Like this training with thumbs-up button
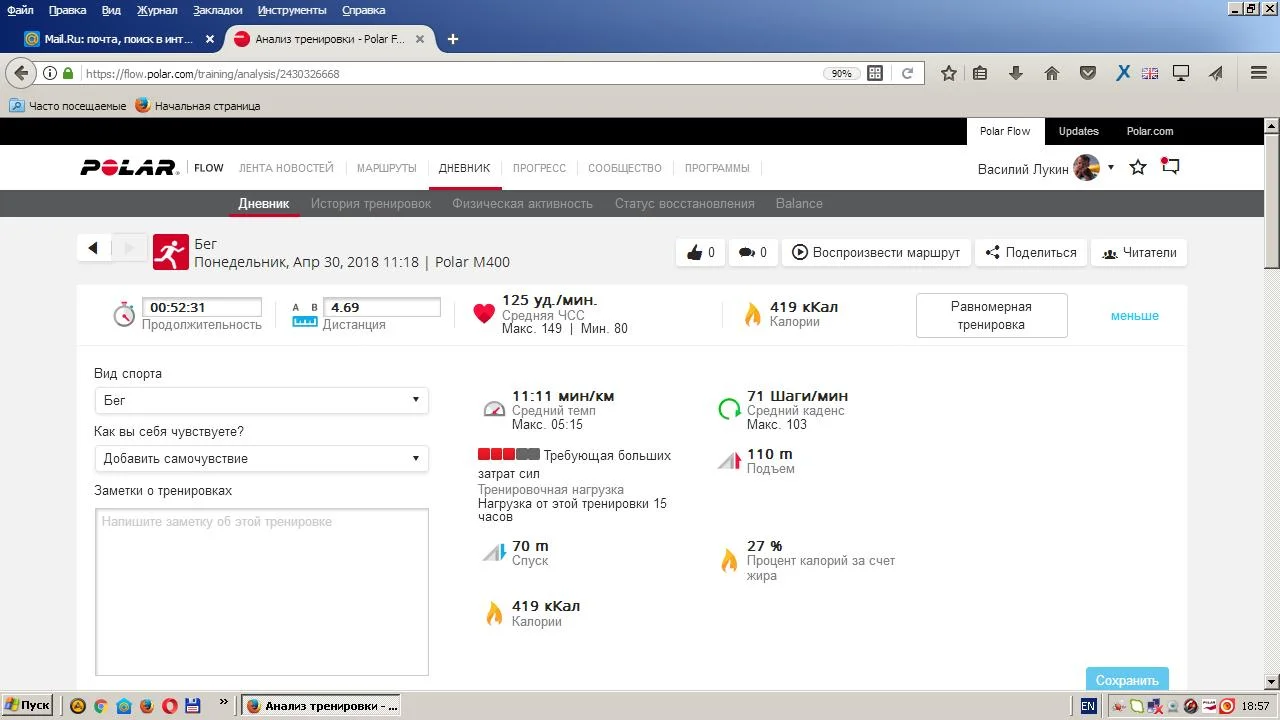This screenshot has width=1280, height=720. click(x=701, y=252)
